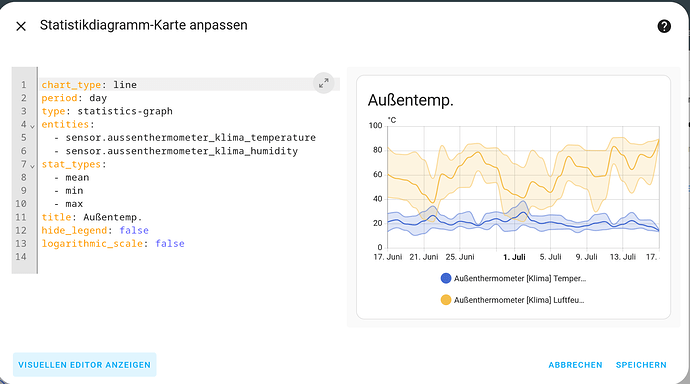Save the card with Speichern
Viewport: 690px width, 384px height.
coord(641,365)
